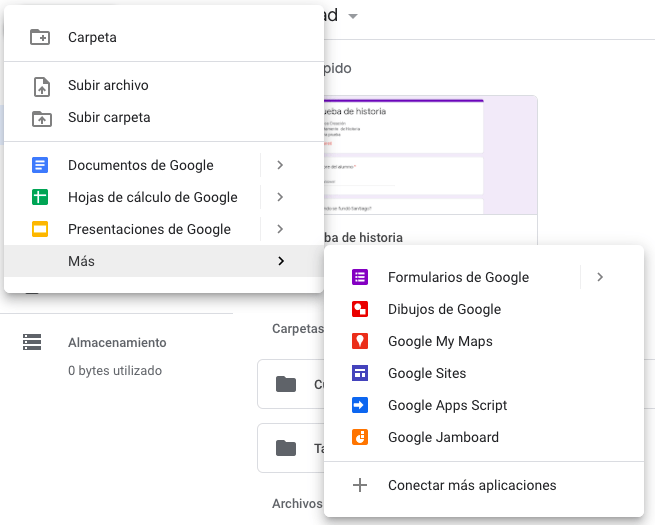This screenshot has height=525, width=655.
Task: Click the new folder icon beside Carpeta
Action: (x=40, y=37)
